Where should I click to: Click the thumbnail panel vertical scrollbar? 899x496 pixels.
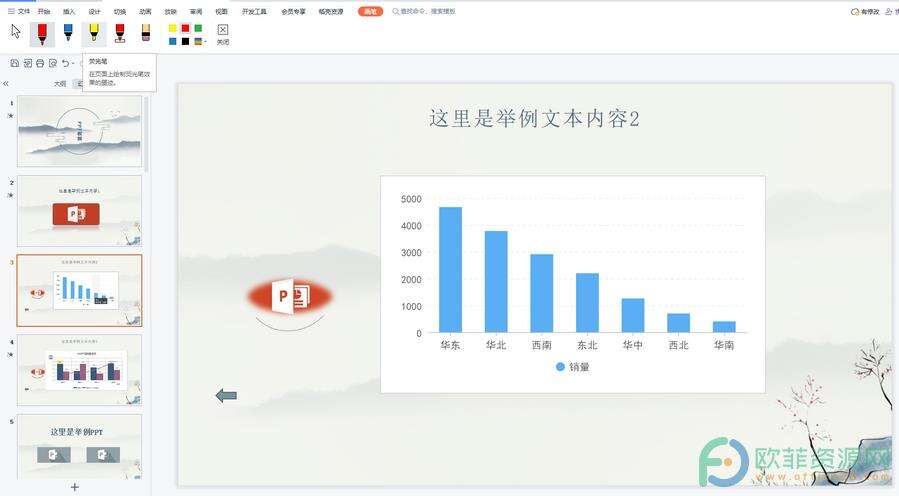coord(147,134)
